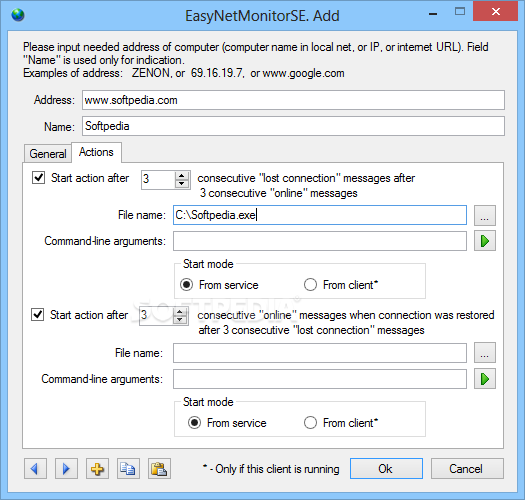Close the EasyNetMonitorSE Add dialog
Image resolution: width=525 pixels, height=500 pixels.
(496, 12)
